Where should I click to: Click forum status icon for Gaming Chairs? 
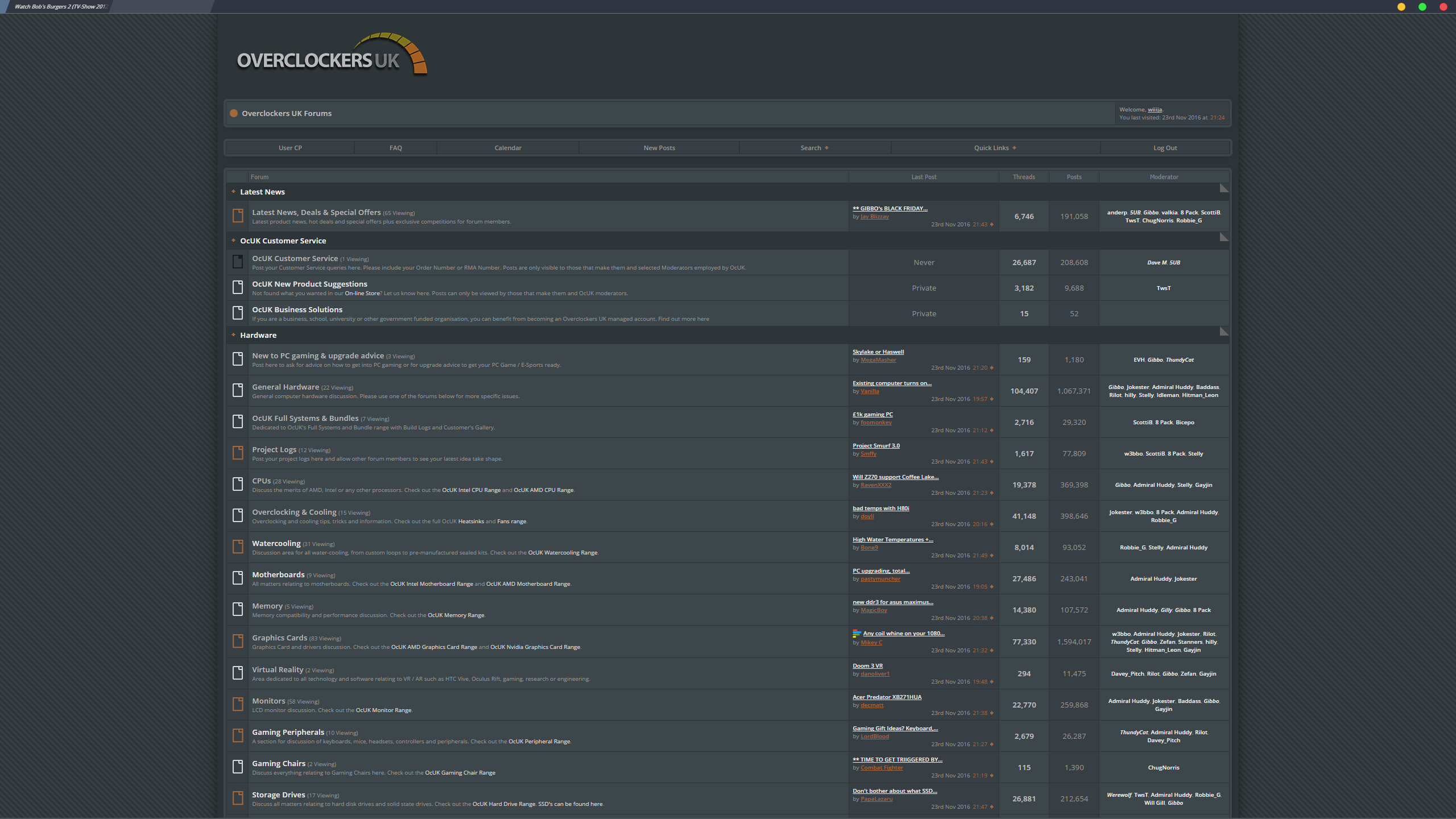click(x=238, y=767)
